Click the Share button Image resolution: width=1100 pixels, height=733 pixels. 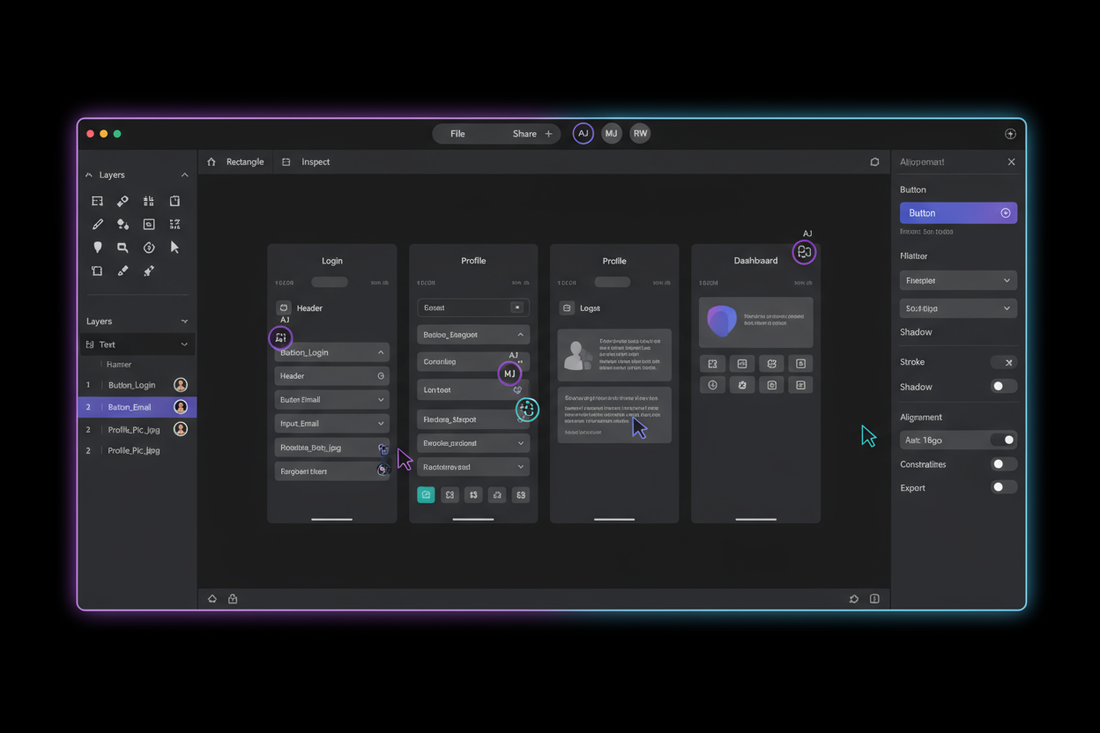(525, 134)
